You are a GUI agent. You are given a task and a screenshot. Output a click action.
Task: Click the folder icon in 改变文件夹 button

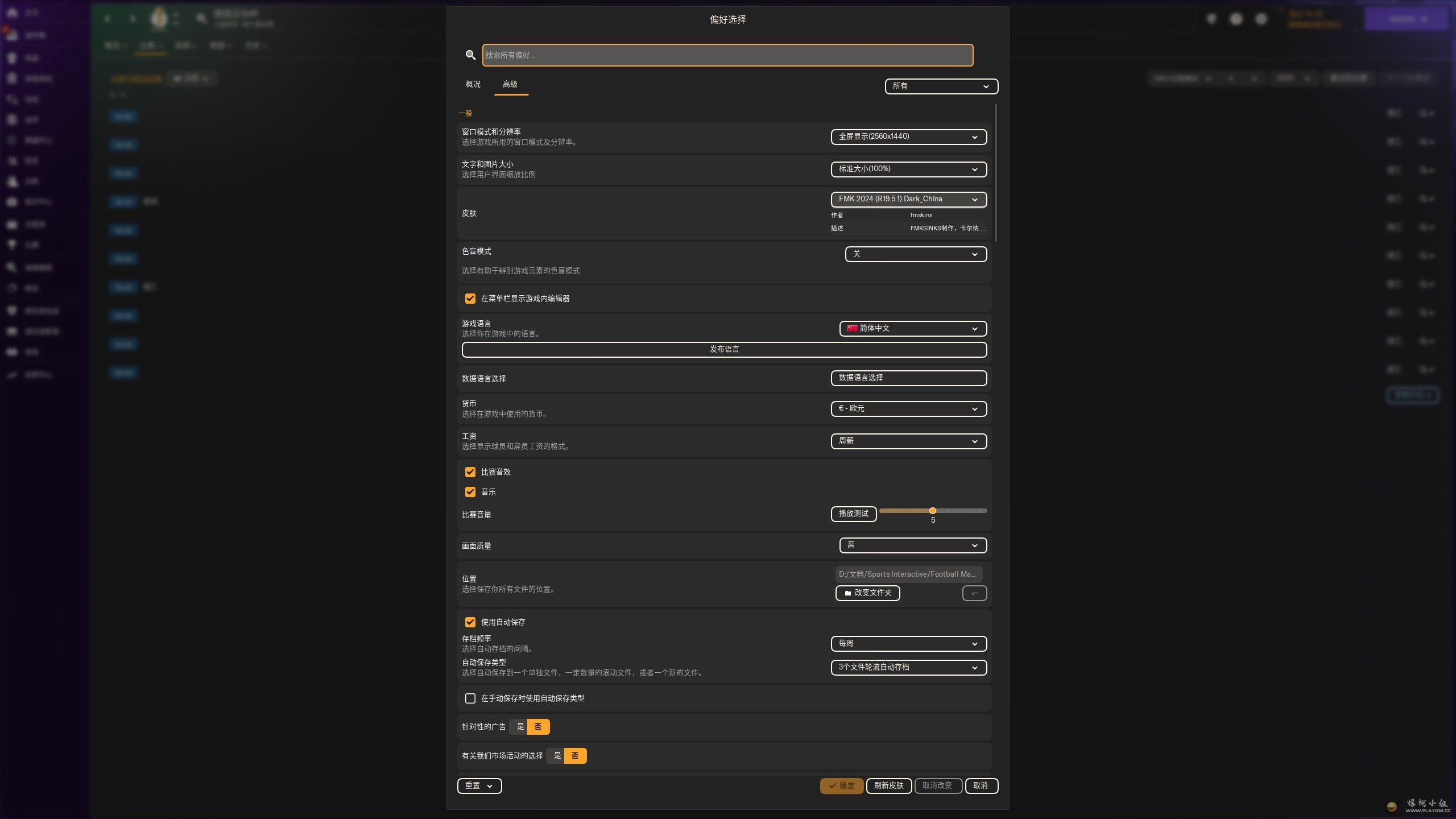[847, 593]
